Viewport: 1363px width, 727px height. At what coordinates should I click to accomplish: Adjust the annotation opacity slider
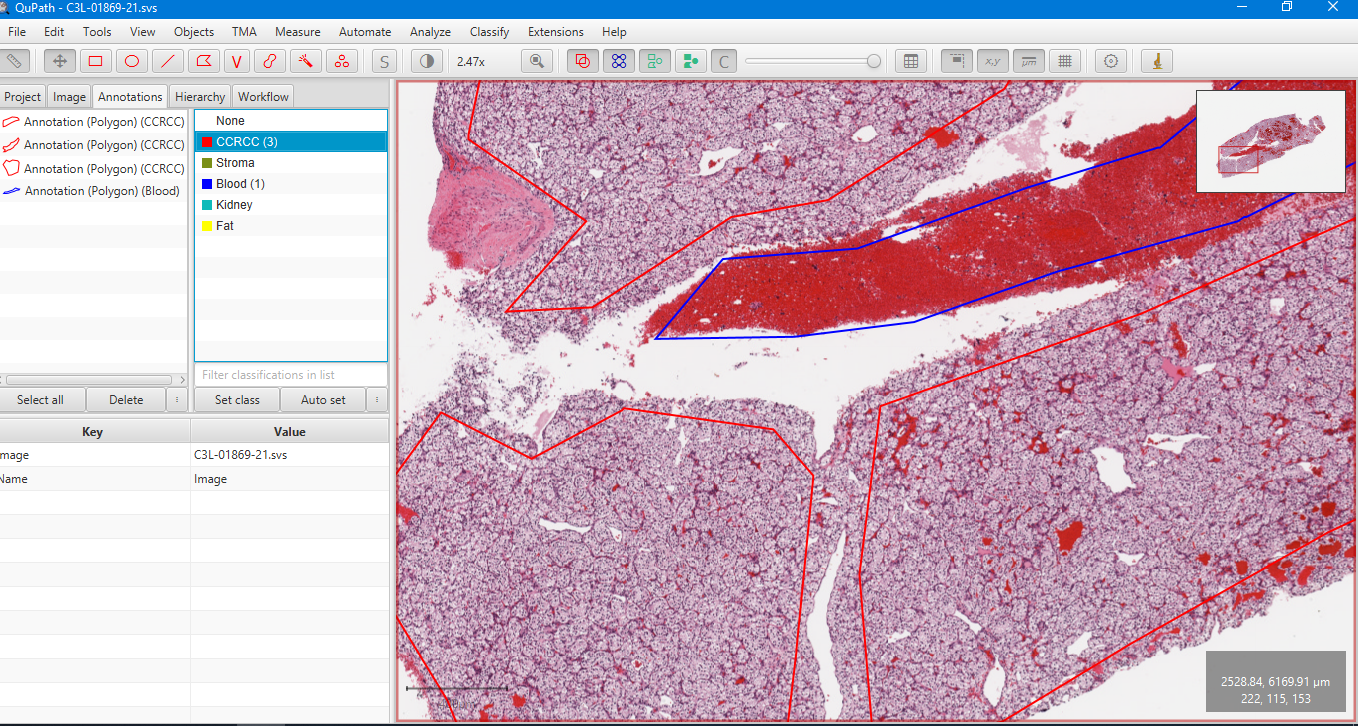click(x=812, y=60)
